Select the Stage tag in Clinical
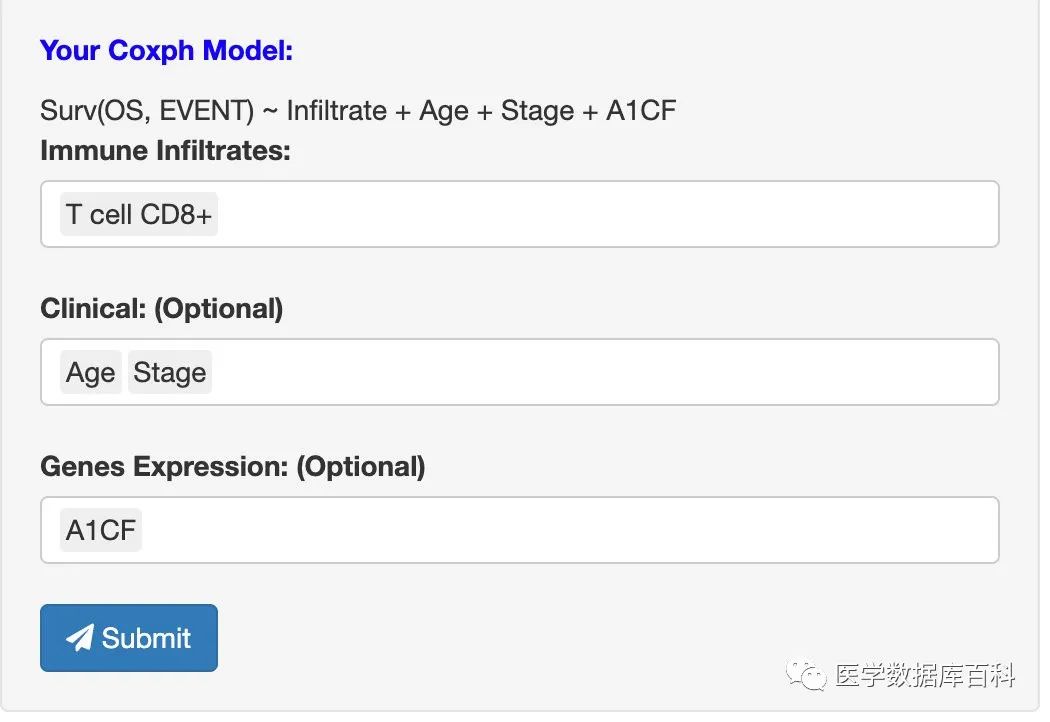The height and width of the screenshot is (722, 1050). point(170,373)
